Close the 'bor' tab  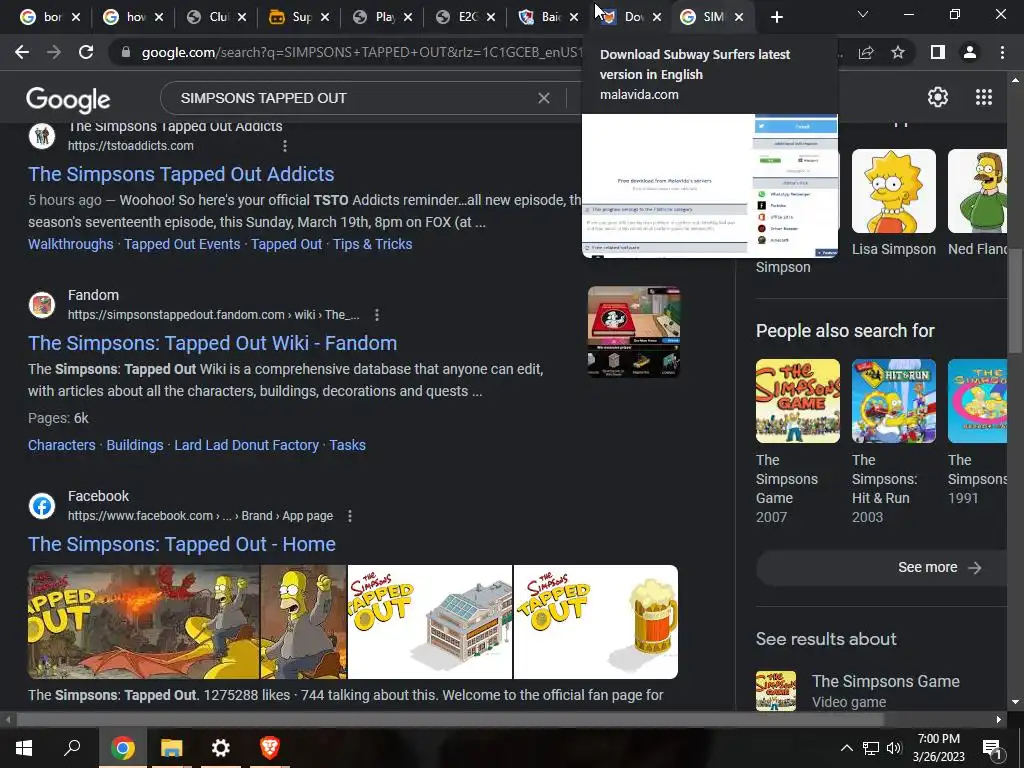click(76, 17)
